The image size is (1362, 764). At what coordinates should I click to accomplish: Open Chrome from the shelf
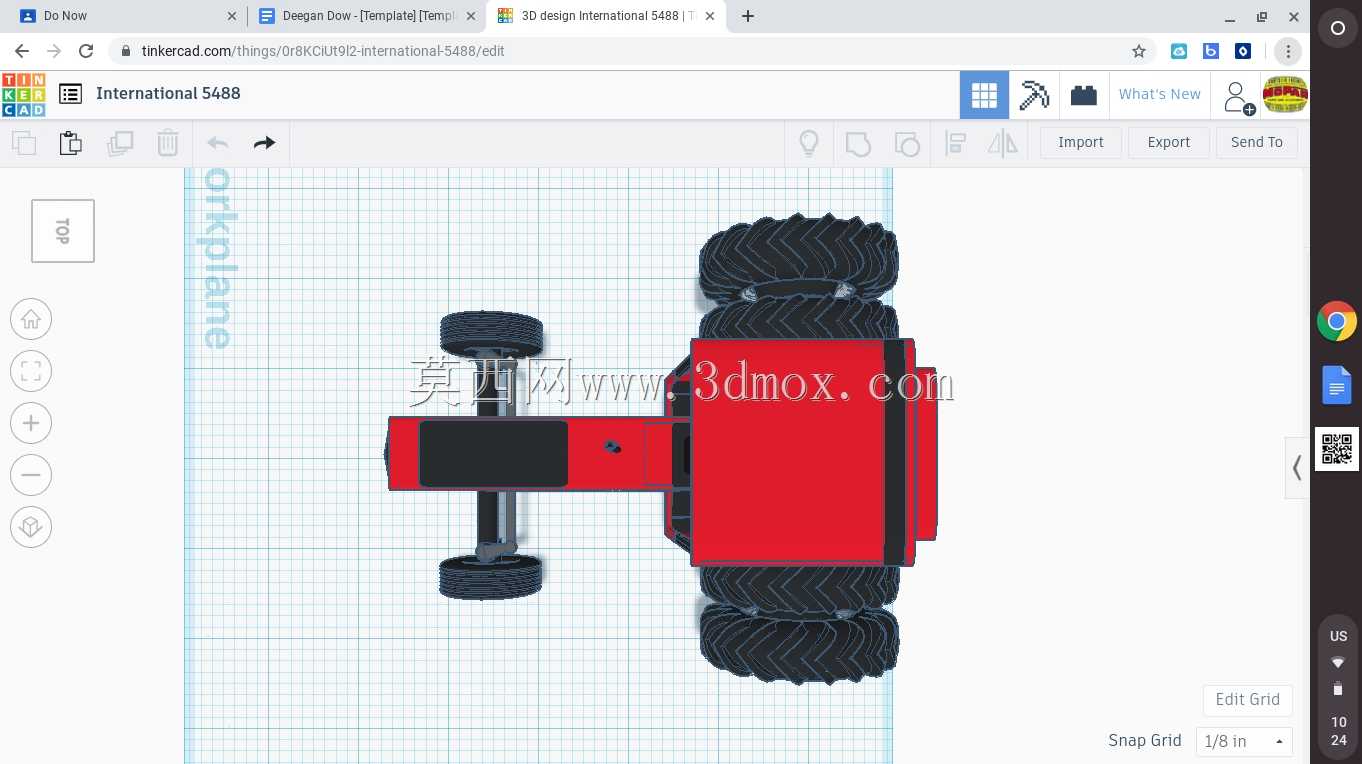point(1337,322)
